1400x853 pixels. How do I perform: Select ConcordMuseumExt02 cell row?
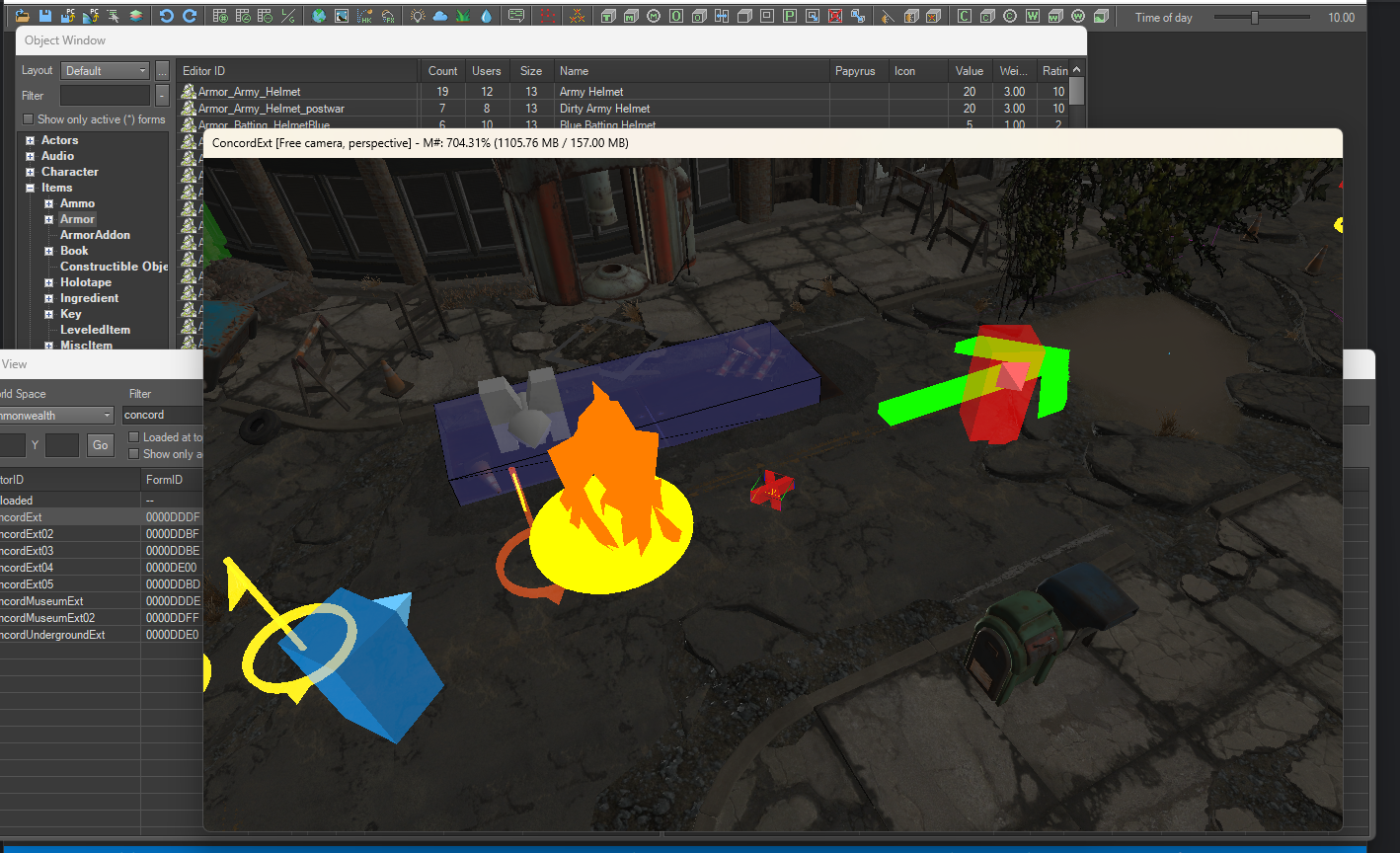click(x=101, y=618)
